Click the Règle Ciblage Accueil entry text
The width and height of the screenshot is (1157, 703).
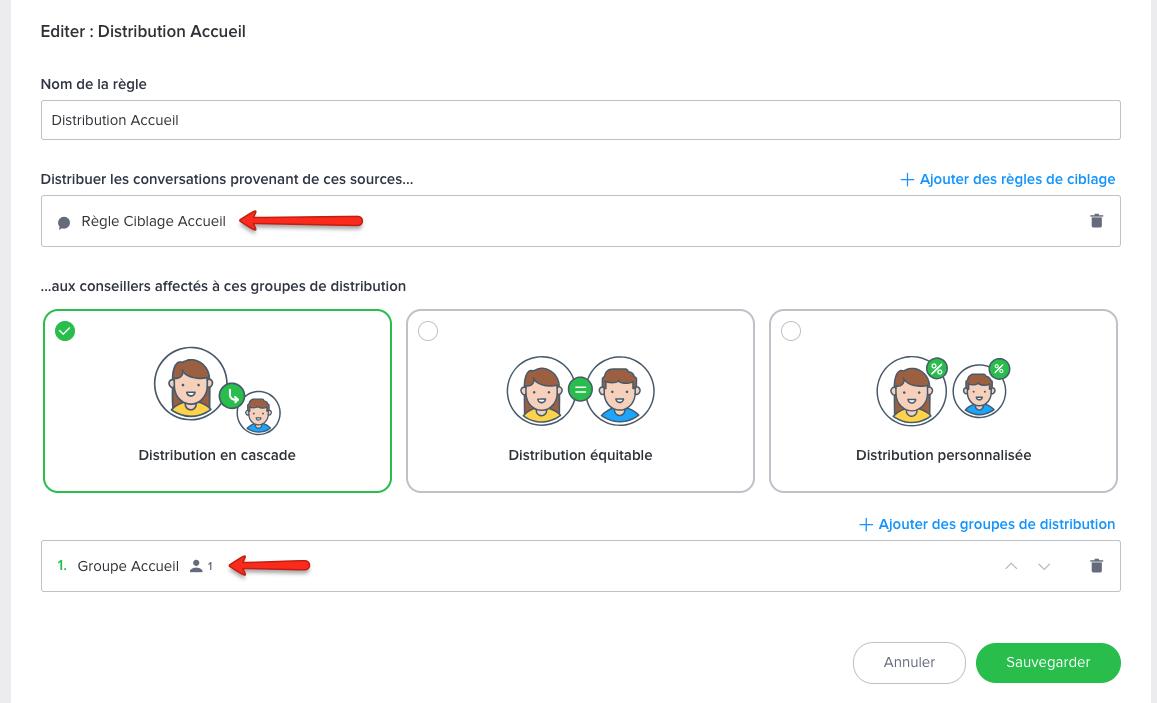pos(153,221)
